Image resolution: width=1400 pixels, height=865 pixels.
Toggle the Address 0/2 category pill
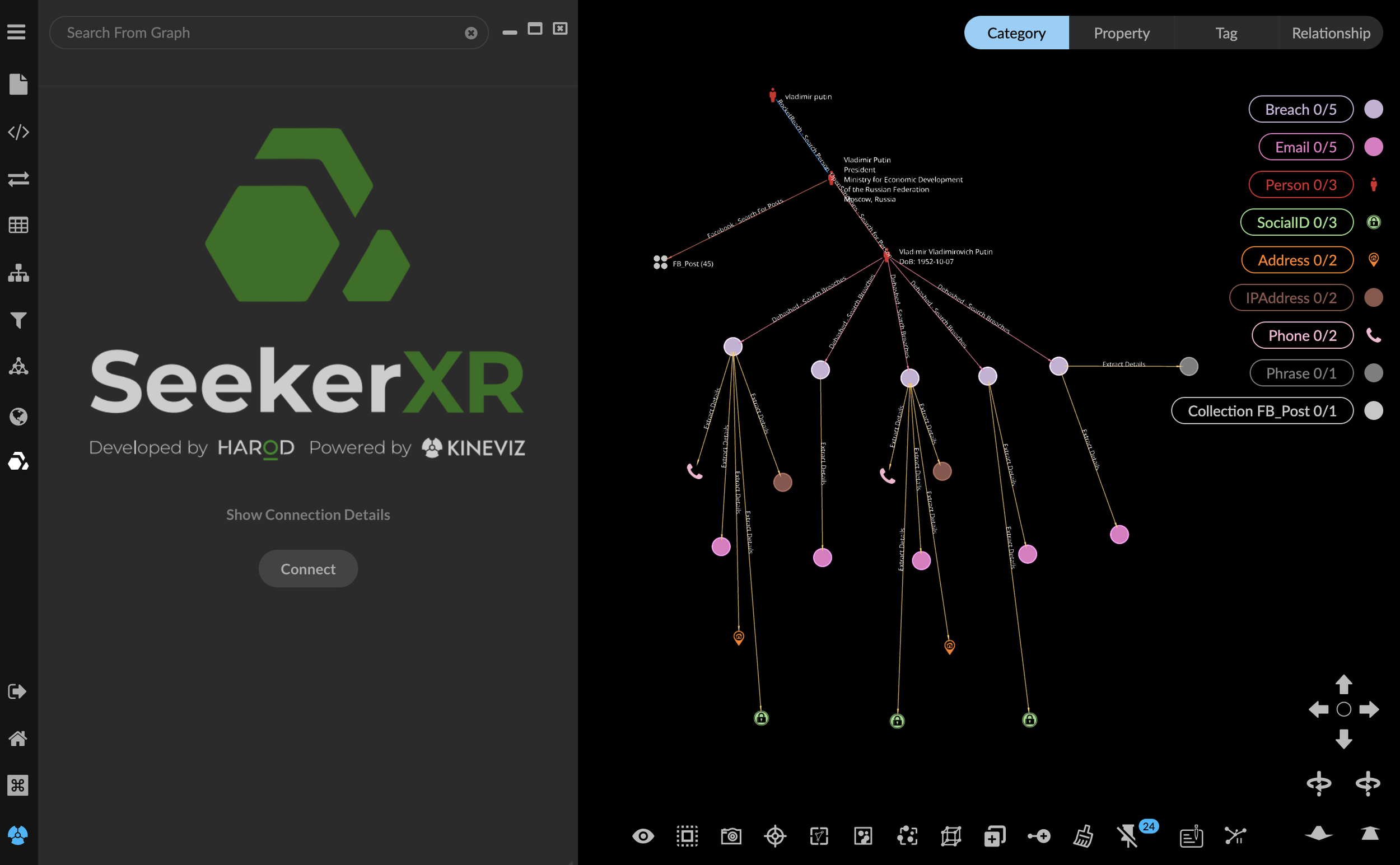[x=1297, y=260]
